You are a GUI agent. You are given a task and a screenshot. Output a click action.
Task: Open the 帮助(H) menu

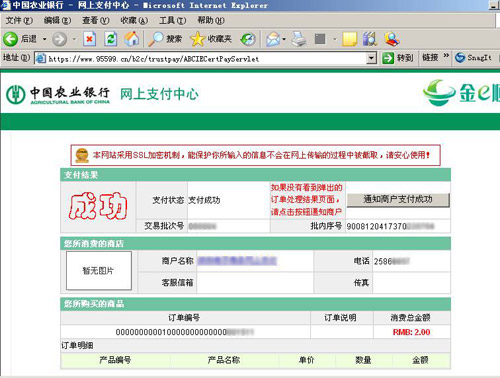pos(211,21)
